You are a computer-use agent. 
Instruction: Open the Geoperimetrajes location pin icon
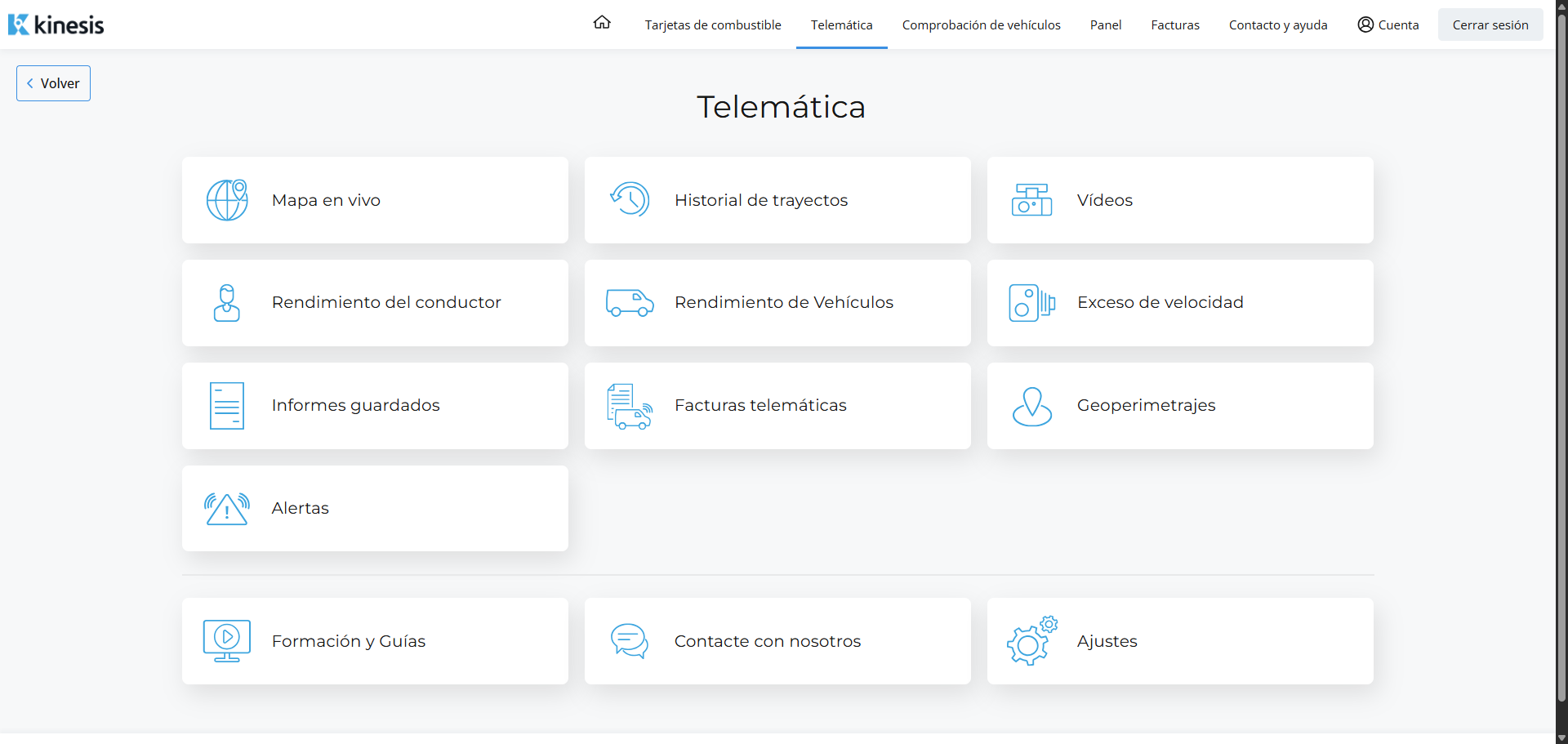coord(1032,406)
